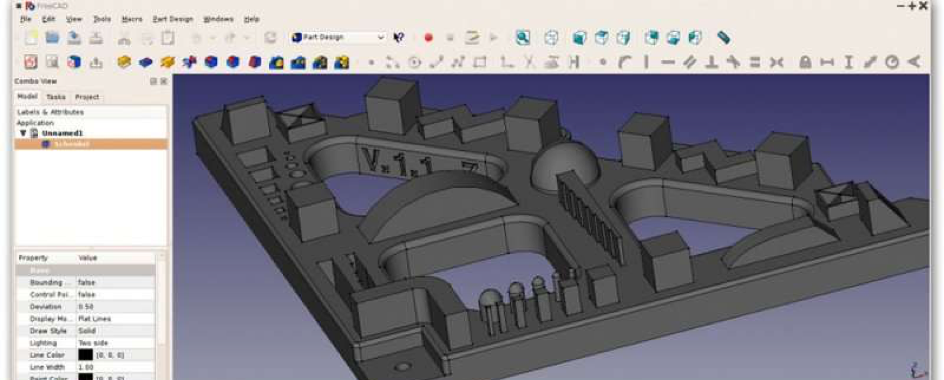Click the print icon
Image resolution: width=944 pixels, height=380 pixels.
pyautogui.click(x=96, y=37)
